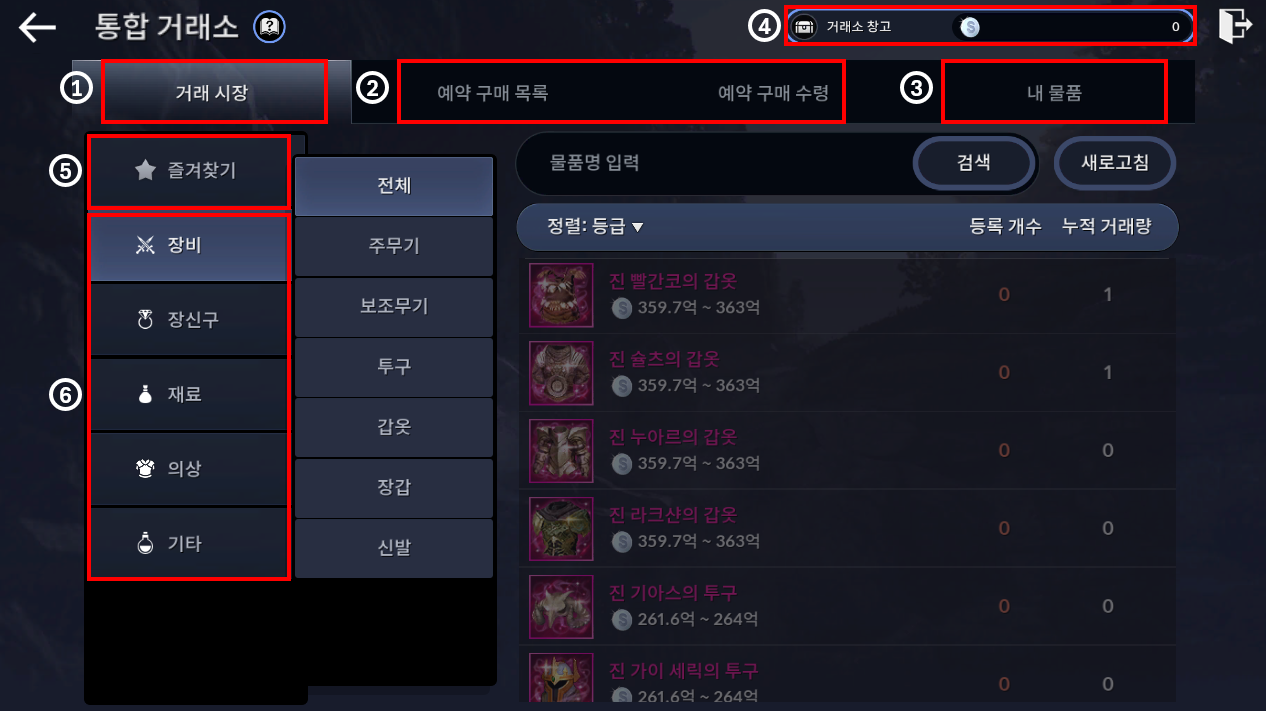Expand the 정렬: 등급 sort dropdown

click(596, 226)
